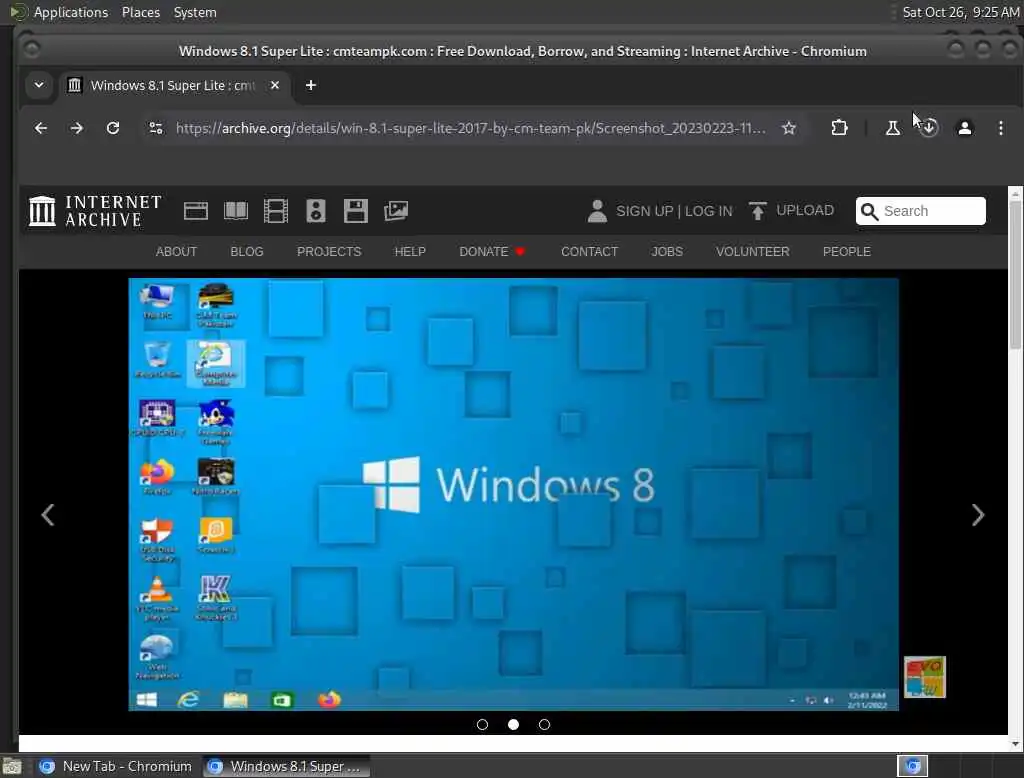Viewport: 1024px width, 778px height.
Task: Open the Downloads icon in toolbar
Action: tap(929, 128)
